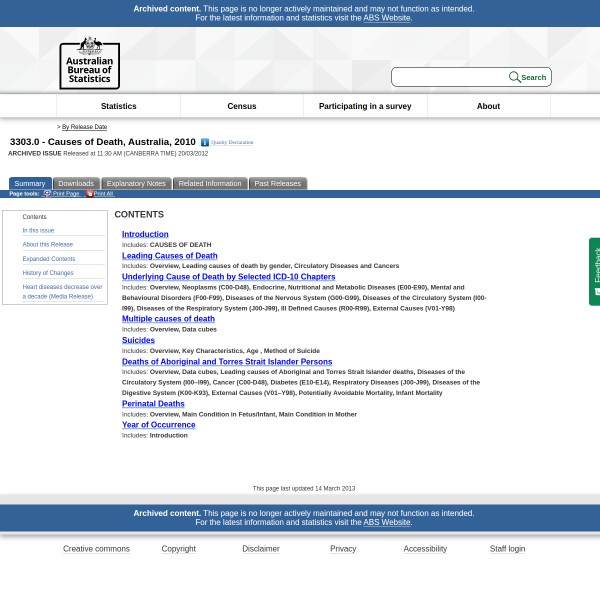This screenshot has width=600, height=600.
Task: Click the Australian Bureau of Statistics logo
Action: [x=89, y=63]
